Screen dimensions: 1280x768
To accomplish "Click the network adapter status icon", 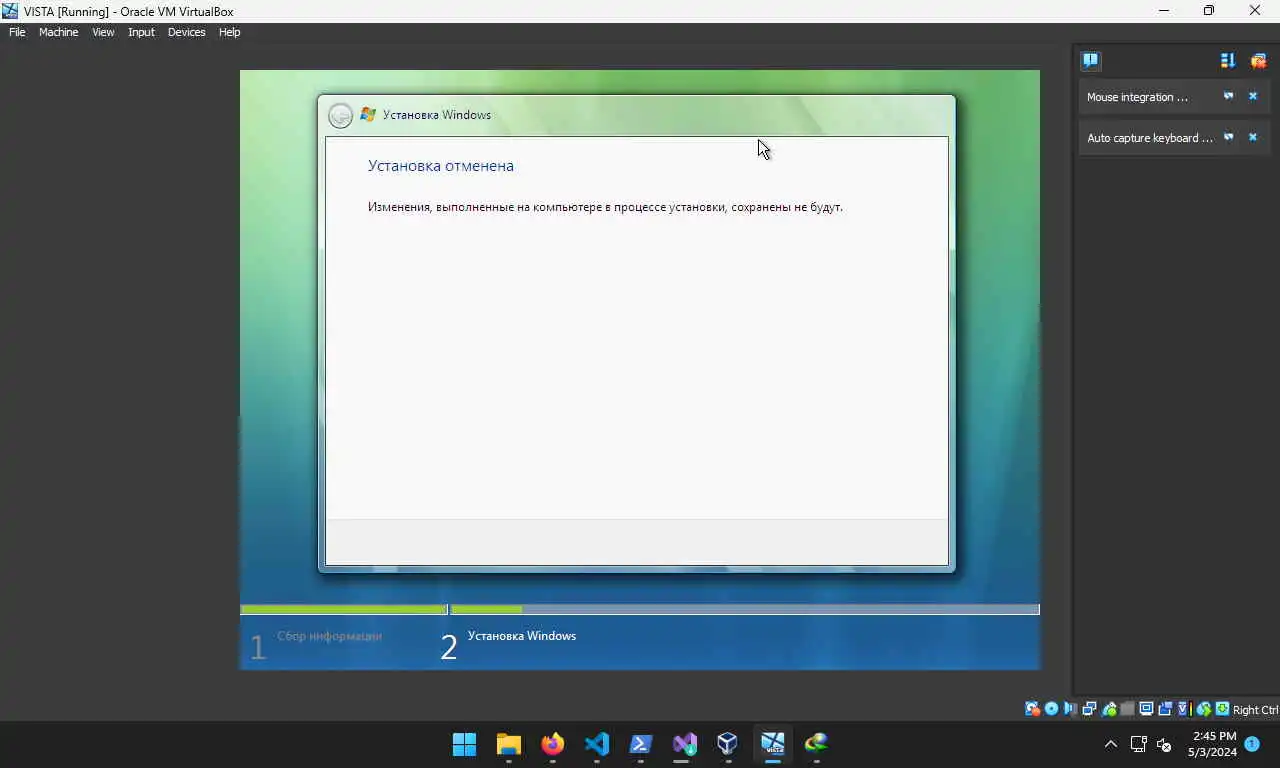I will coord(1089,709).
